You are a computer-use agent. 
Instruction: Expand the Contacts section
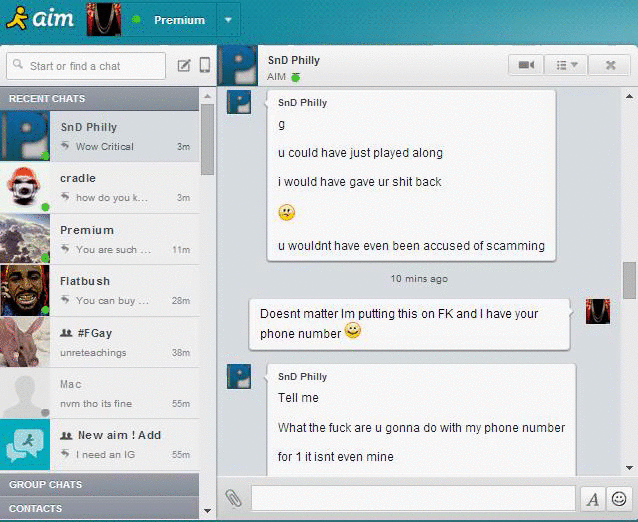point(100,508)
